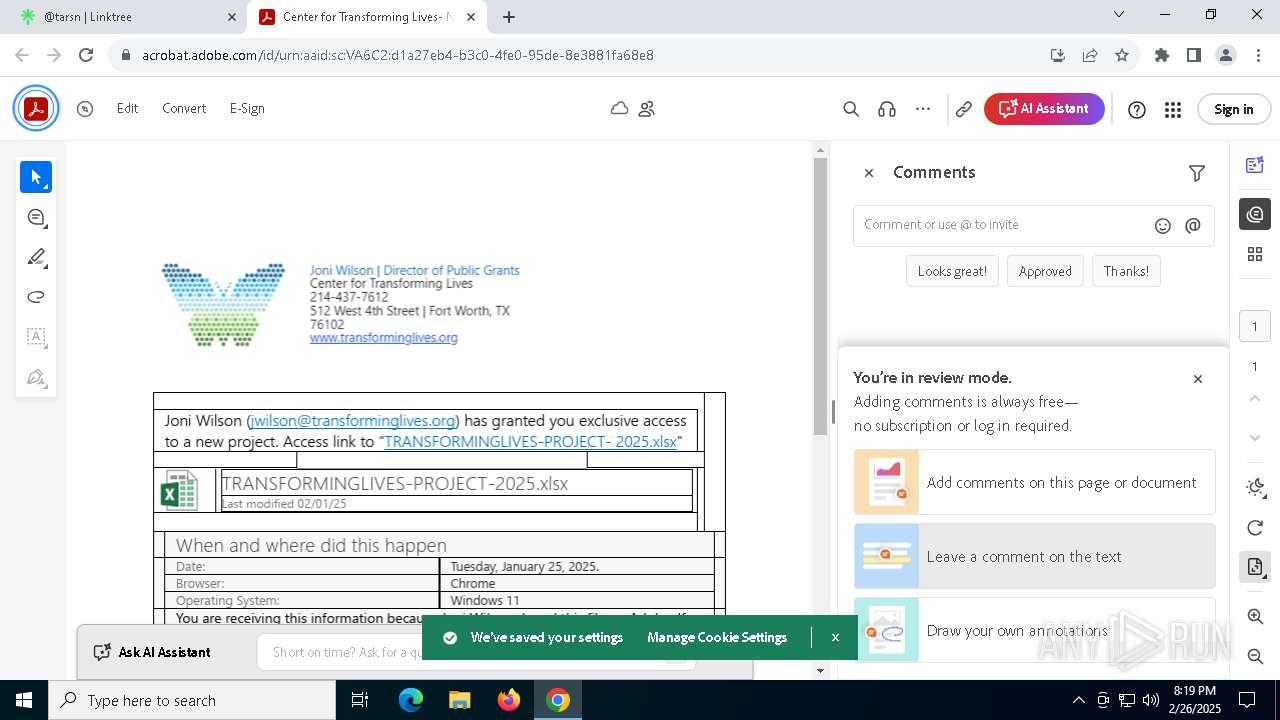This screenshot has width=1280, height=720.
Task: Dismiss the review mode notice
Action: coord(1198,379)
